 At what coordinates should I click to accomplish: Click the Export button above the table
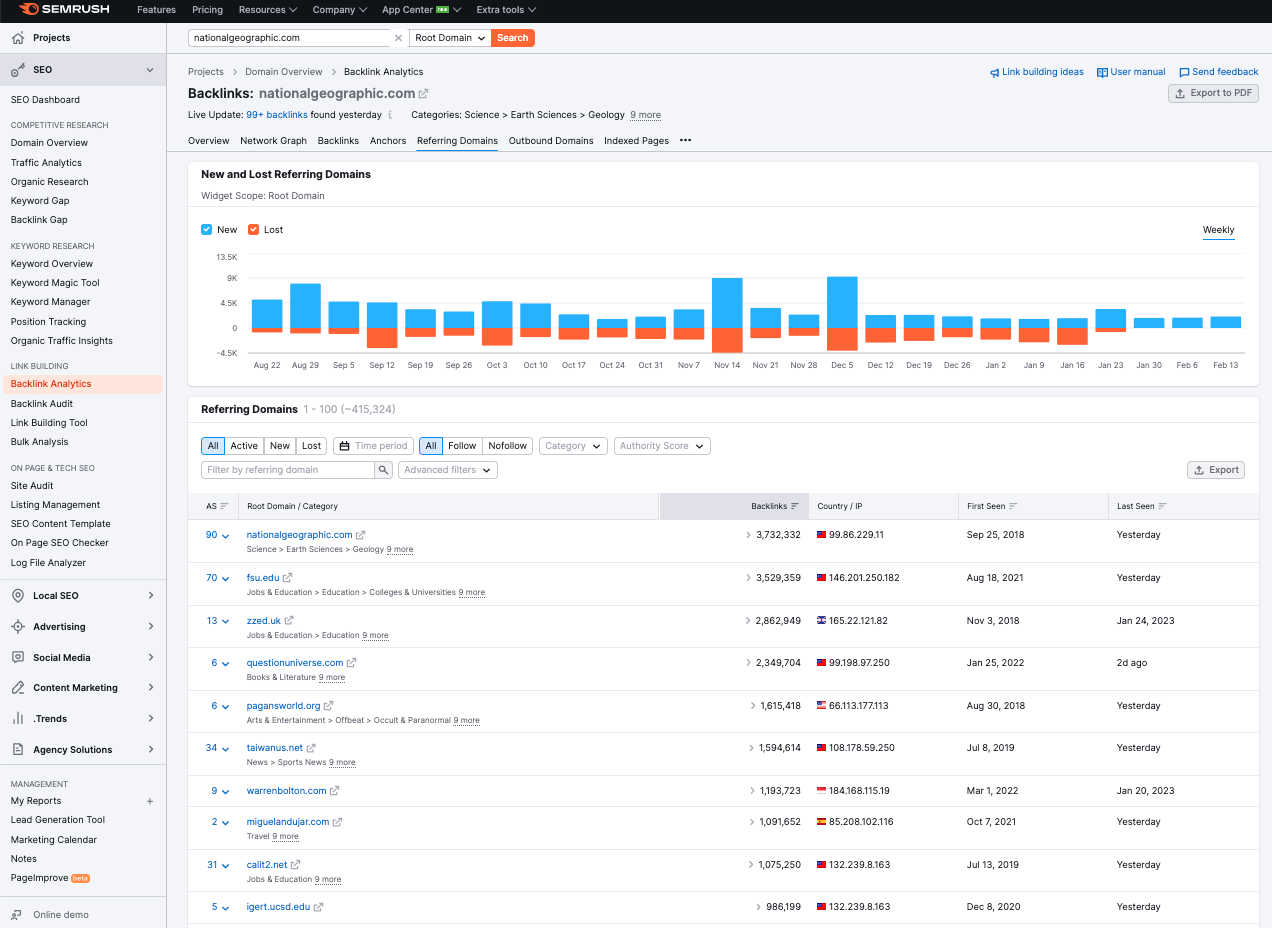(x=1216, y=470)
